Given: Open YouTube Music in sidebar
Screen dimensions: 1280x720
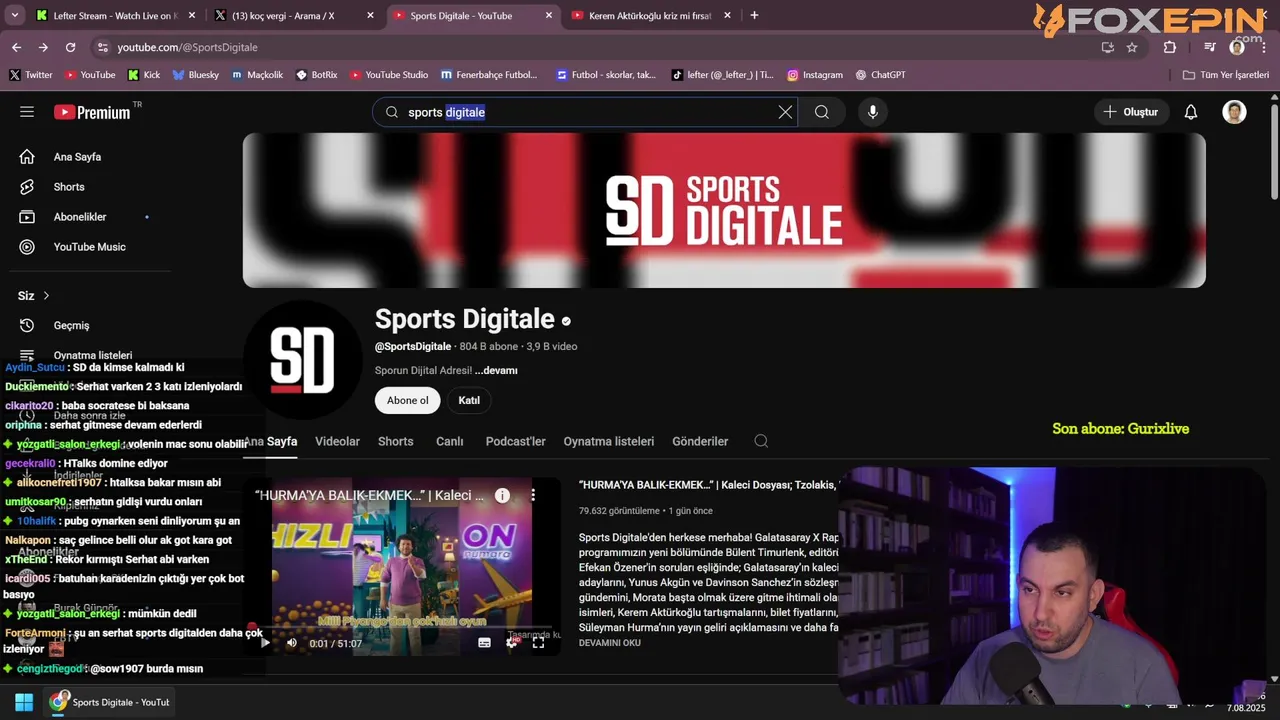Looking at the screenshot, I should tap(88, 247).
